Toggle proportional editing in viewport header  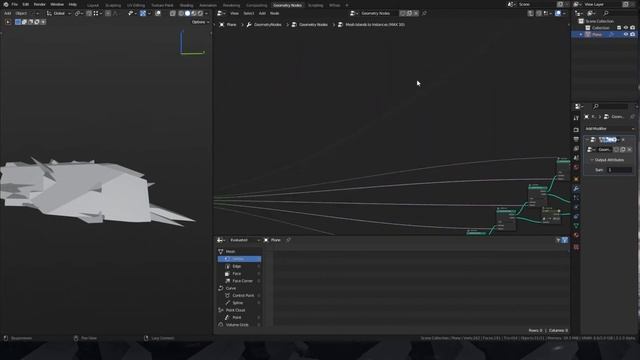108,13
